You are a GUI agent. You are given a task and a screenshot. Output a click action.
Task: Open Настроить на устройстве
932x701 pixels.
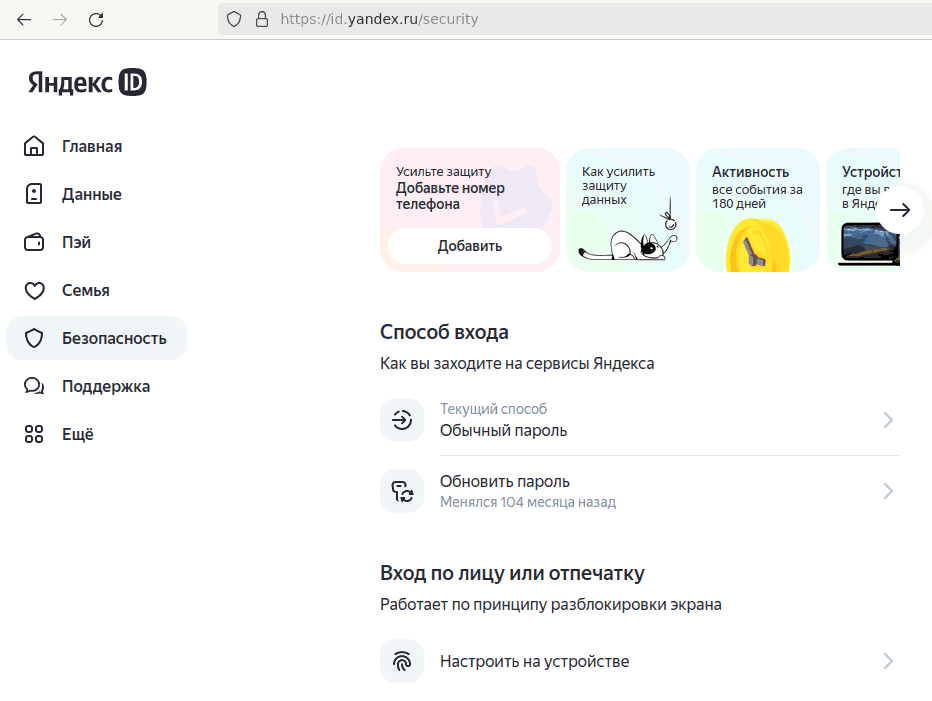pyautogui.click(x=640, y=661)
